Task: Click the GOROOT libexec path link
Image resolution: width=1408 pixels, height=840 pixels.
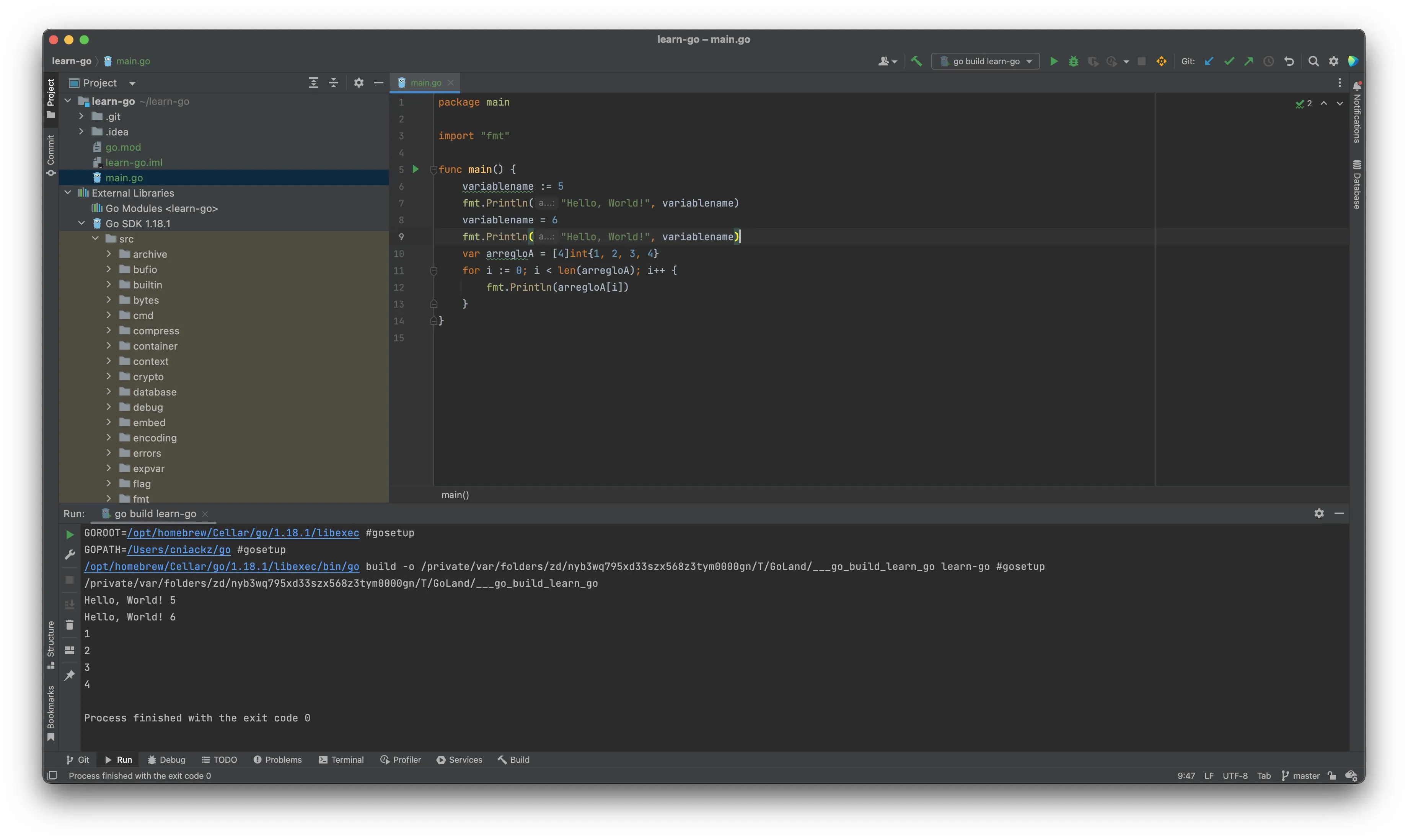Action: point(243,532)
